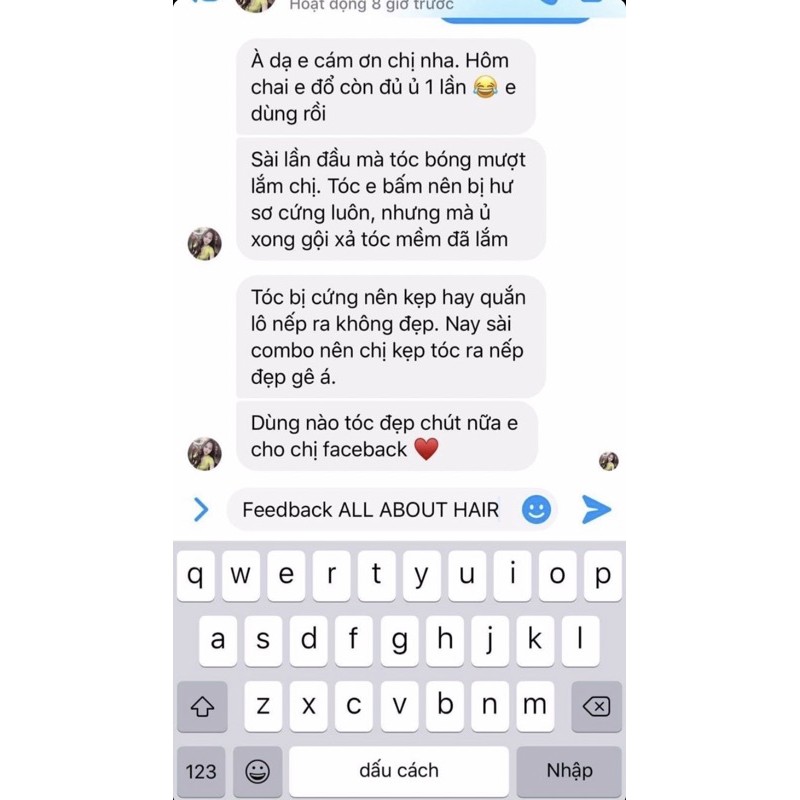The width and height of the screenshot is (800, 800).
Task: Select the Tóc bị cứng message bubble
Action: point(391,337)
